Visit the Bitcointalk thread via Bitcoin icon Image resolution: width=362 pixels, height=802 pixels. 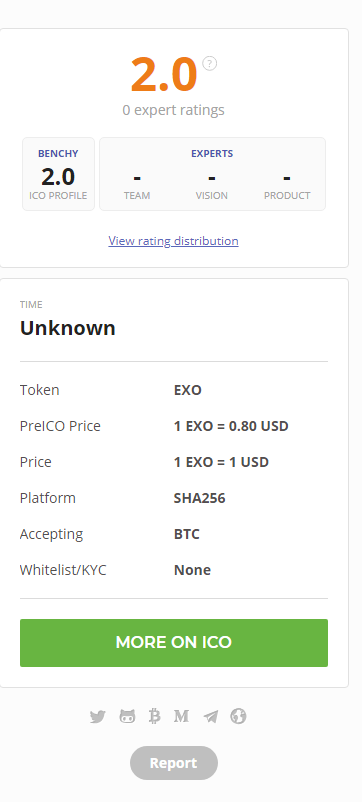154,717
